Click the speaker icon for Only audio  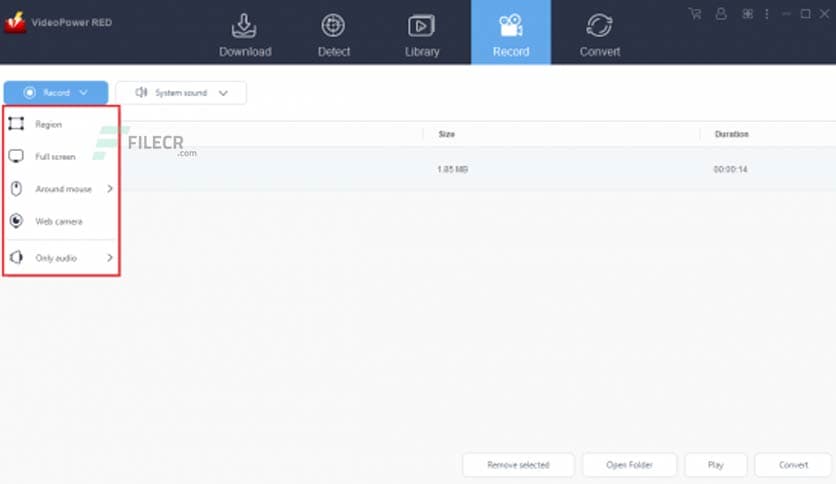[16, 257]
